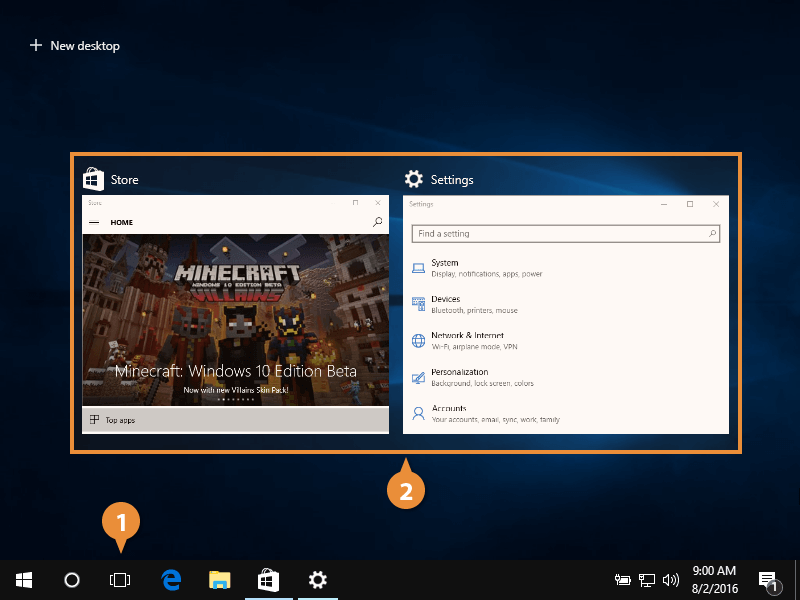Open Top apps in the Store window
Screen dimensions: 800x600
[x=235, y=420]
